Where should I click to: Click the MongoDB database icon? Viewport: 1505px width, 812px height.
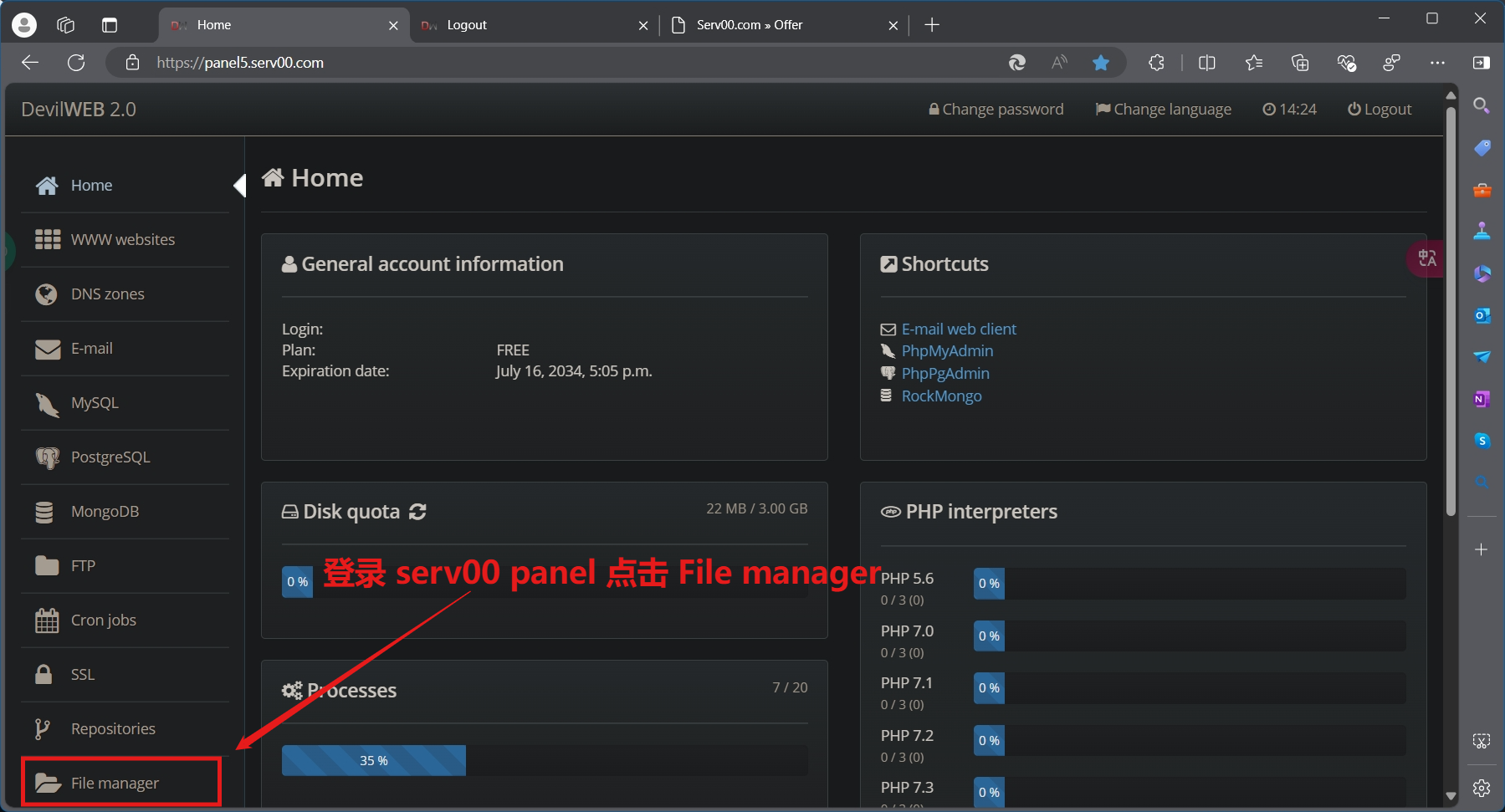coord(45,512)
